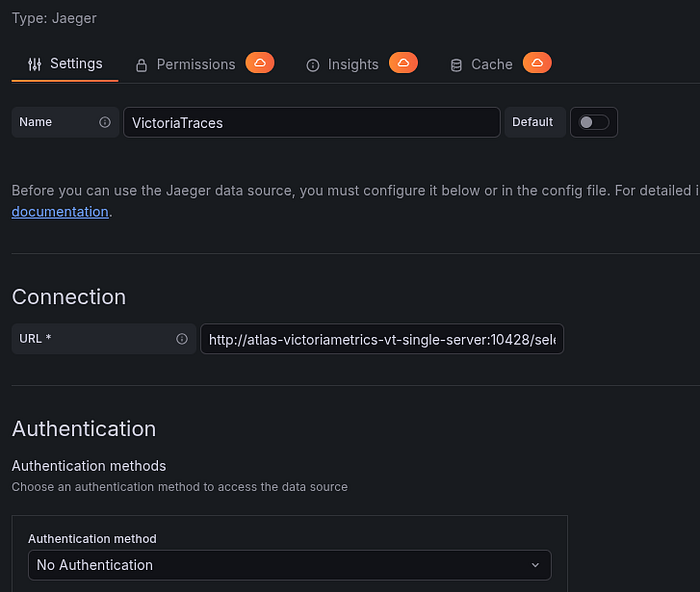Open the documentation link

(60, 212)
